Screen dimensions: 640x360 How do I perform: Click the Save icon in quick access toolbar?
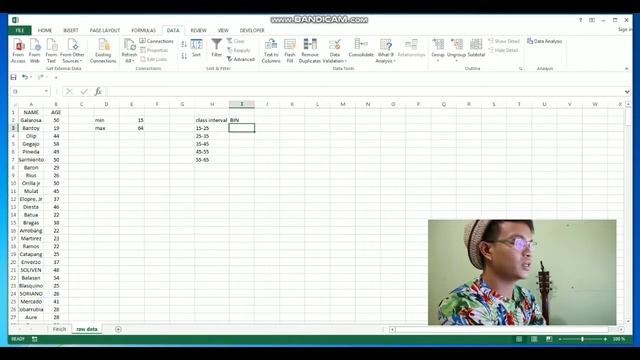click(x=13, y=77)
